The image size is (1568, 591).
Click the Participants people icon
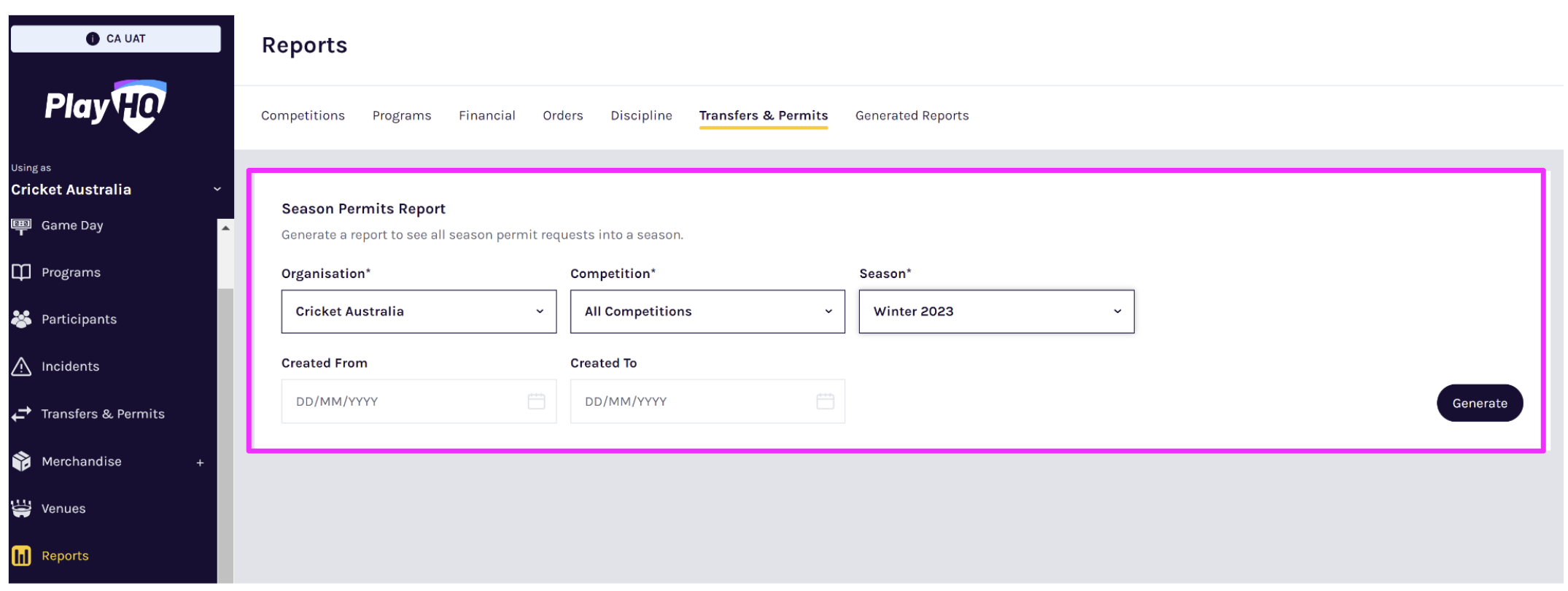[21, 320]
